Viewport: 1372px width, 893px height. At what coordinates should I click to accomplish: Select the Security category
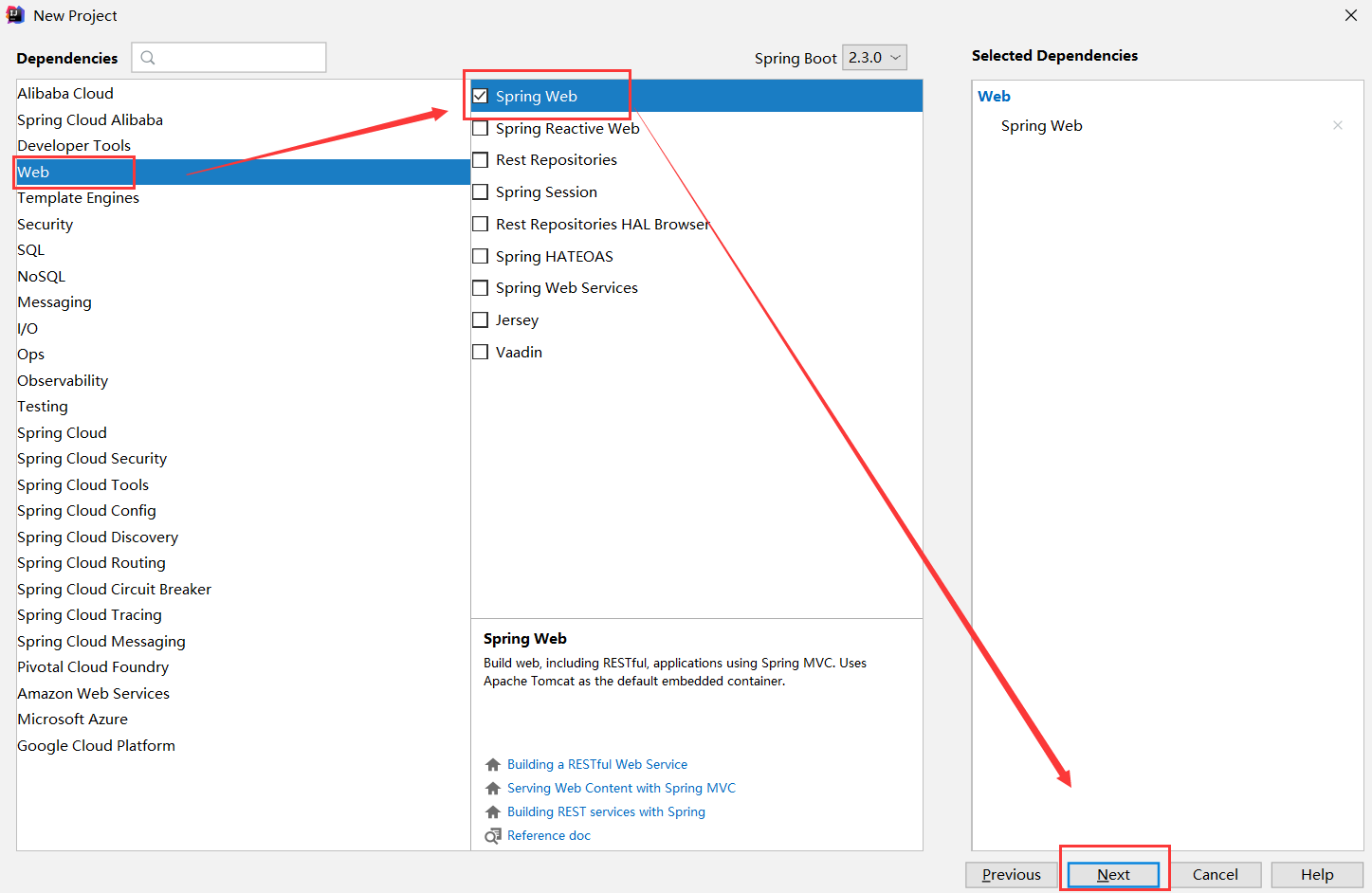pyautogui.click(x=244, y=224)
